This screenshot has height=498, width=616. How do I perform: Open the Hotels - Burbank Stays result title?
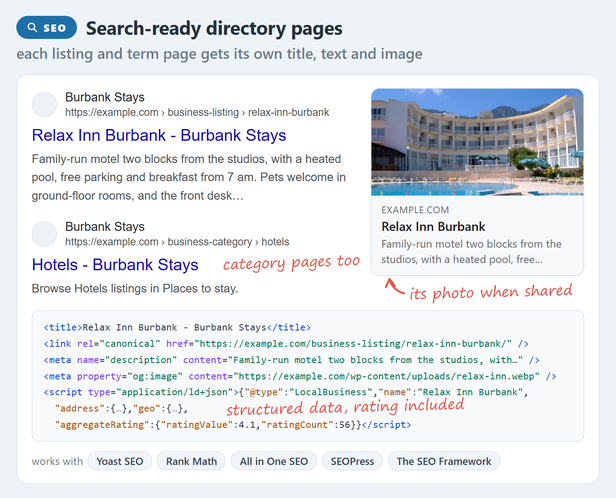tap(115, 265)
